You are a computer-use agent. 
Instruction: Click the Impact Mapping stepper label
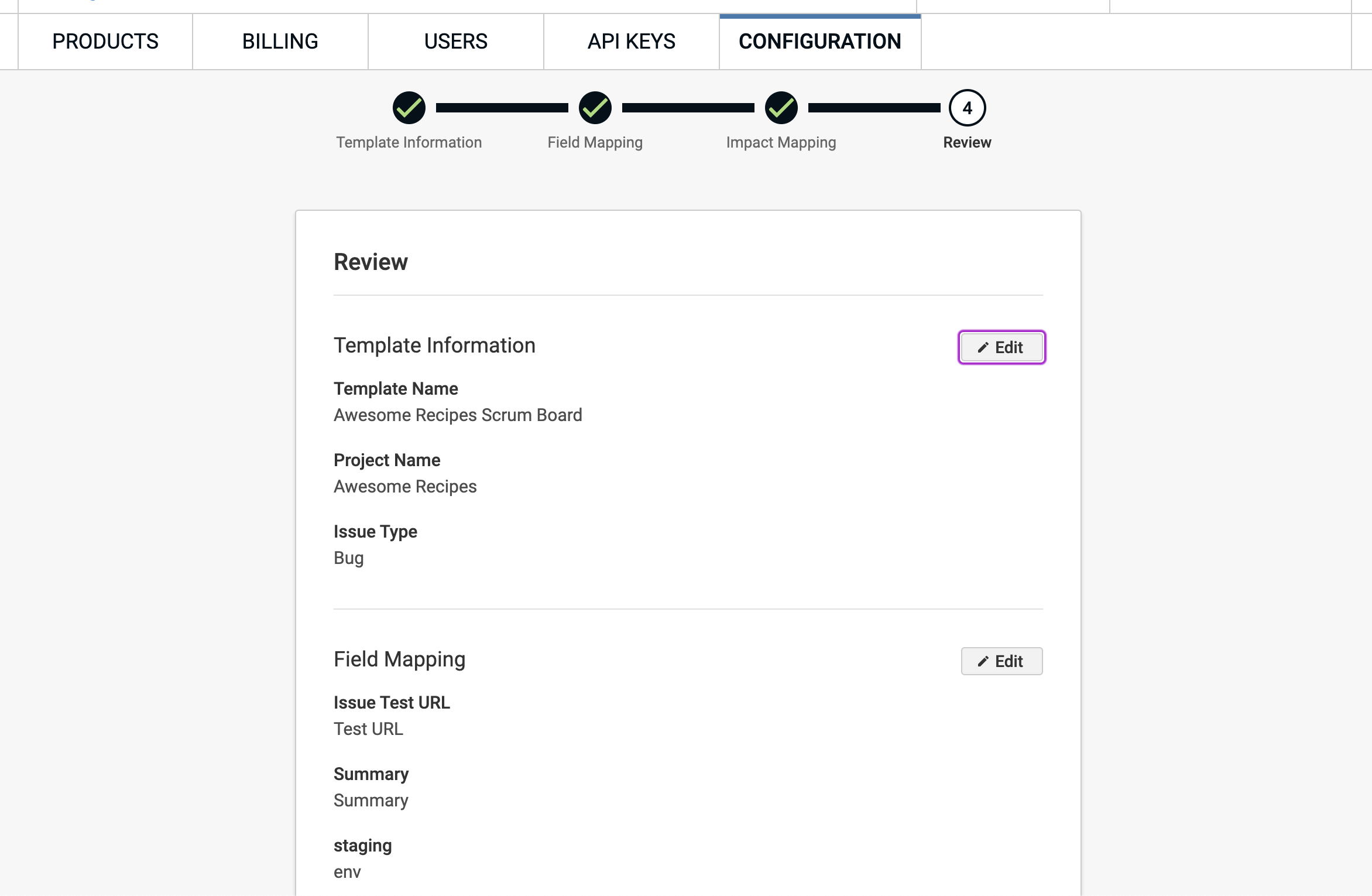(781, 142)
